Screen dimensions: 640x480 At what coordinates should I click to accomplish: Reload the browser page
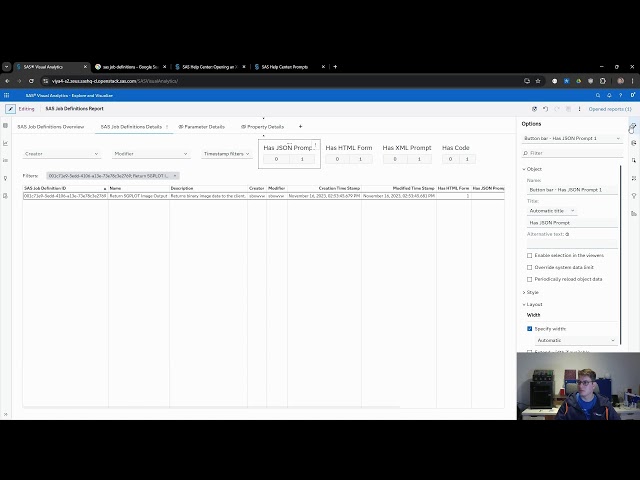tap(31, 81)
